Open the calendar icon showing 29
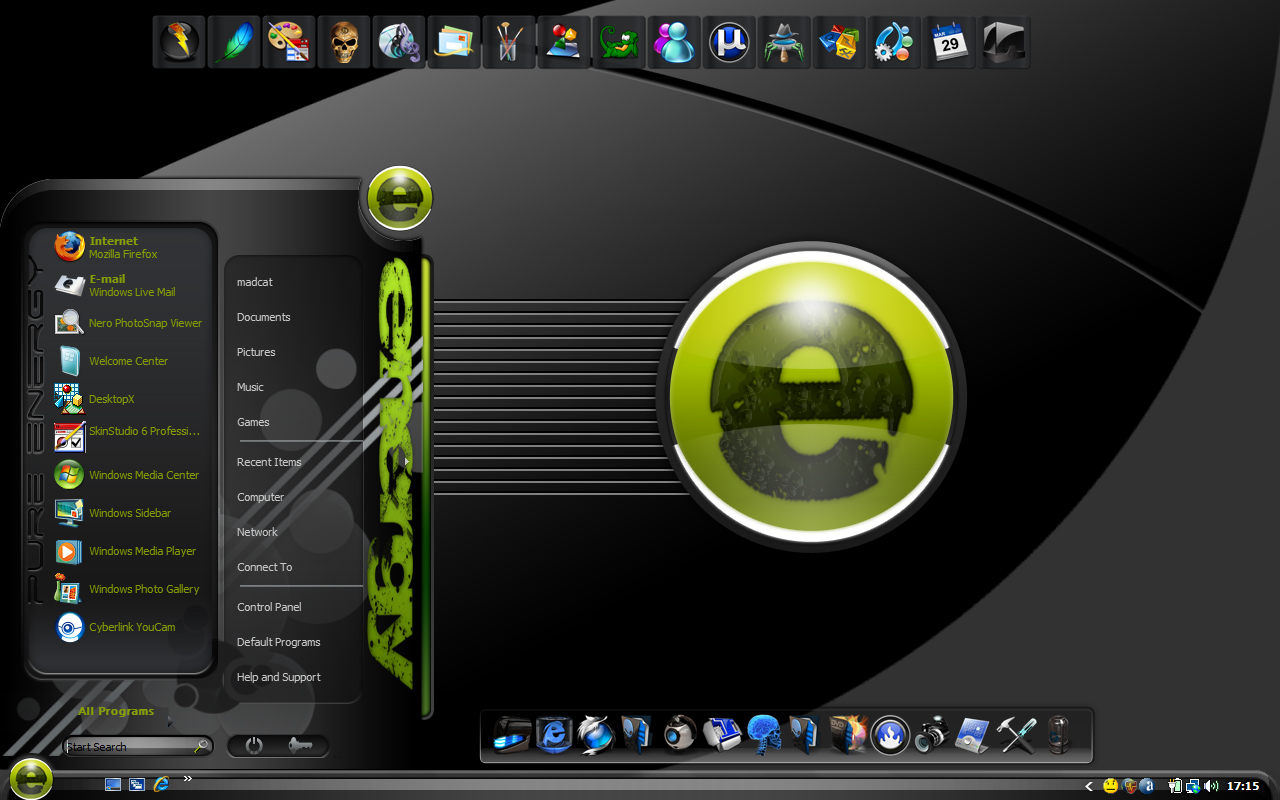Viewport: 1280px width, 800px height. (x=949, y=43)
